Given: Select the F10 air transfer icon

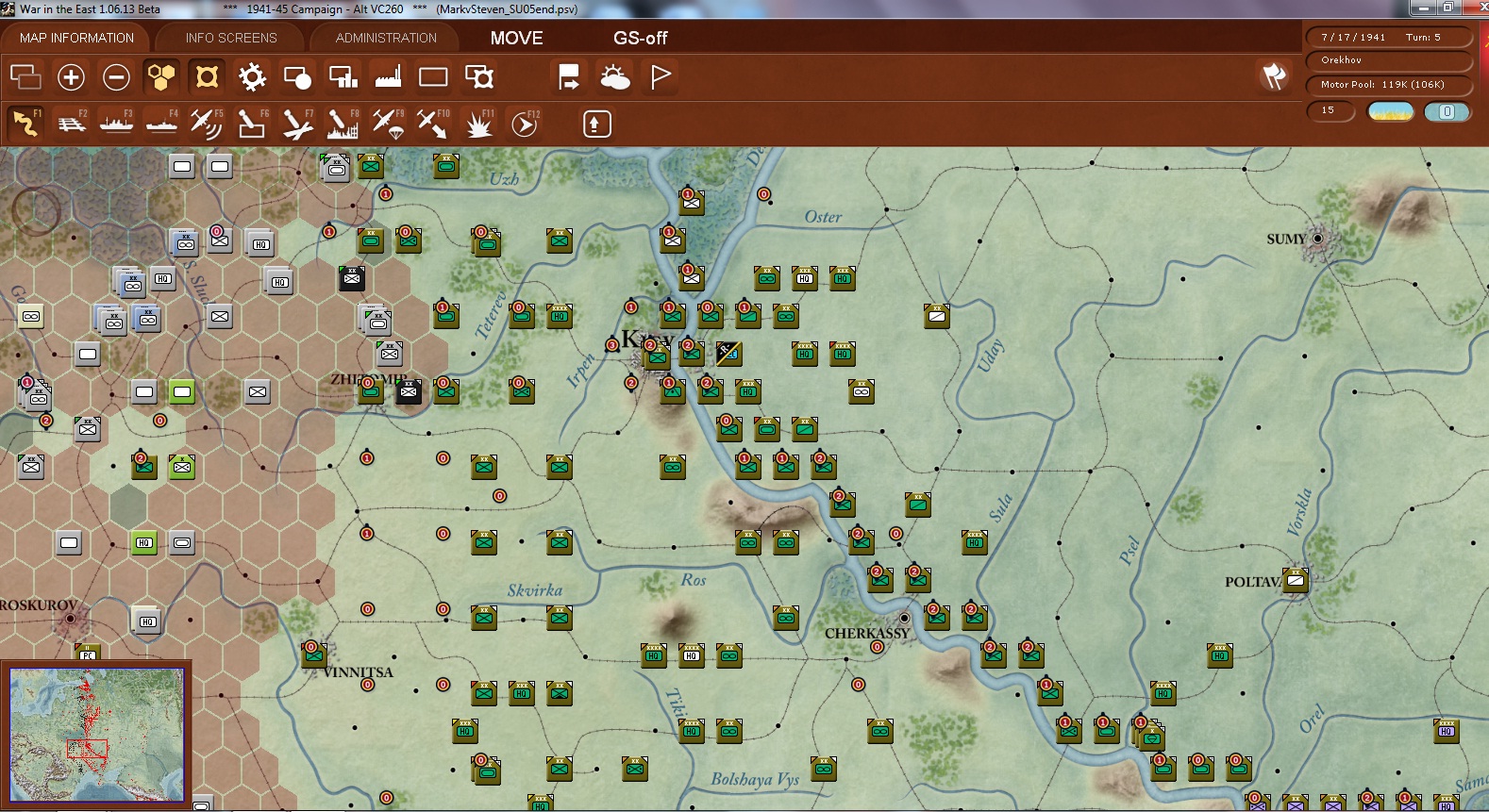Looking at the screenshot, I should pyautogui.click(x=433, y=124).
